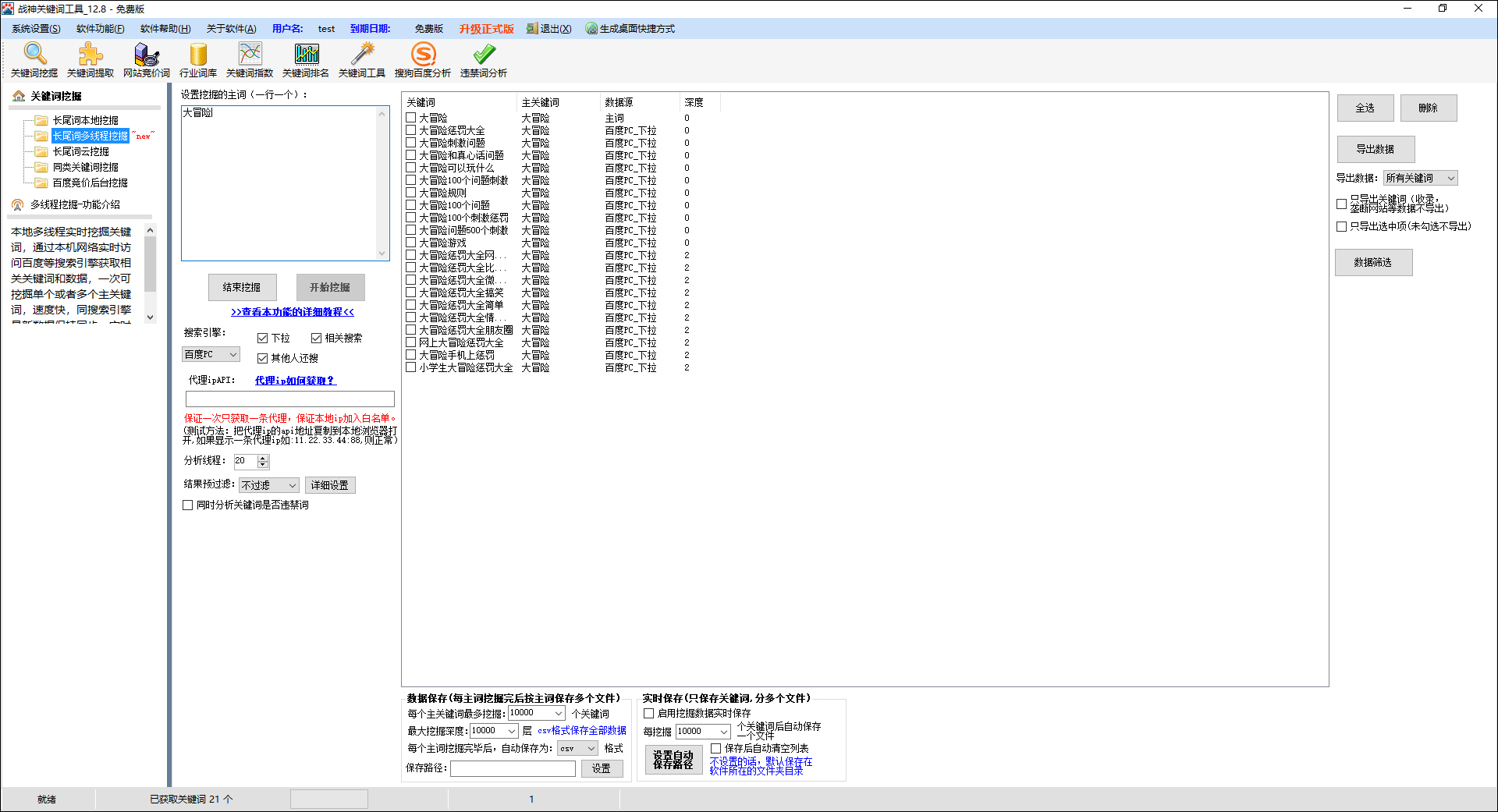This screenshot has height=812, width=1498.
Task: Tick the checkbox for keyword 大冒险规则
Action: click(411, 193)
